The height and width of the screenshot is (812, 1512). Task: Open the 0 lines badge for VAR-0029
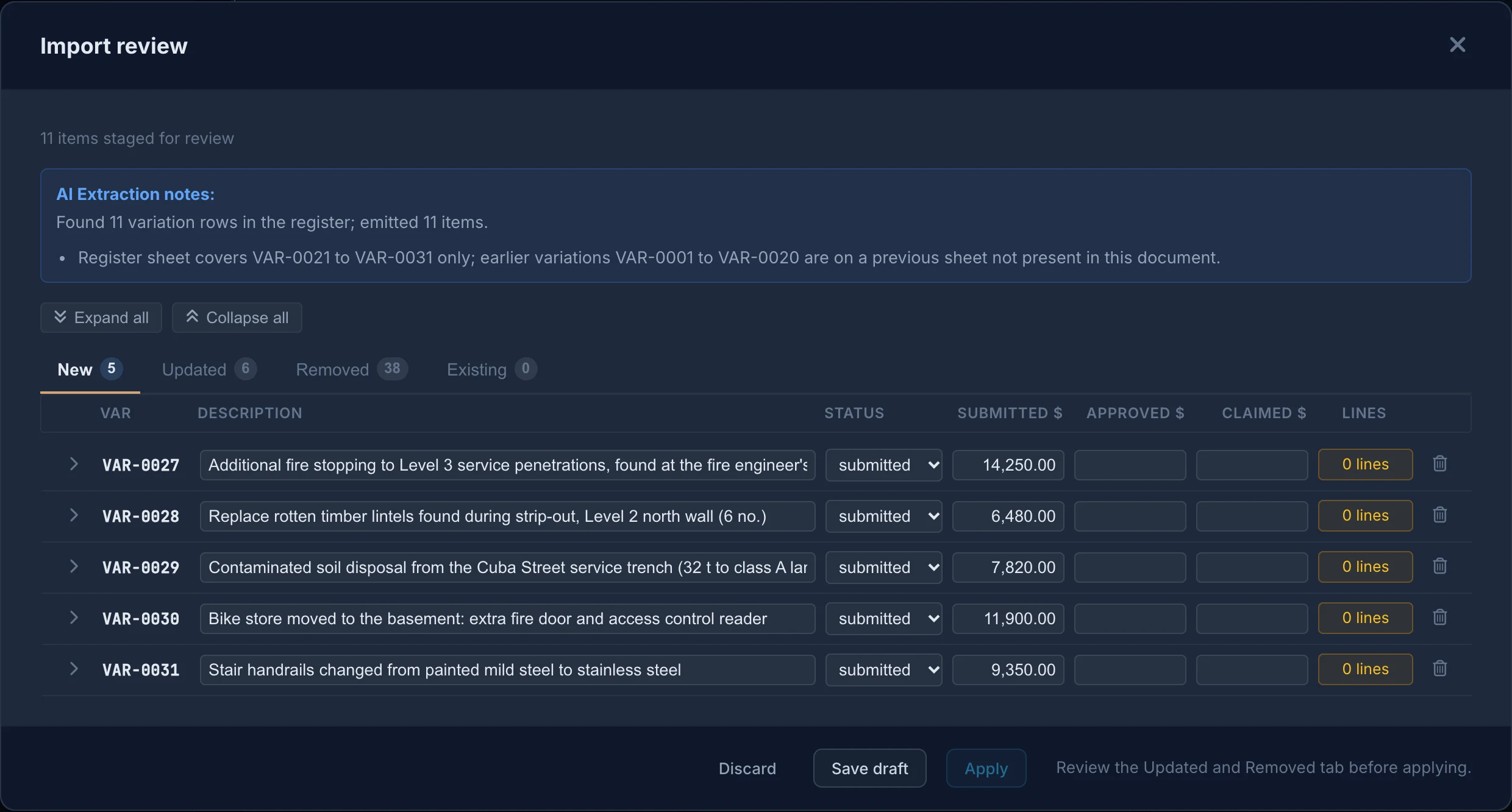1365,567
